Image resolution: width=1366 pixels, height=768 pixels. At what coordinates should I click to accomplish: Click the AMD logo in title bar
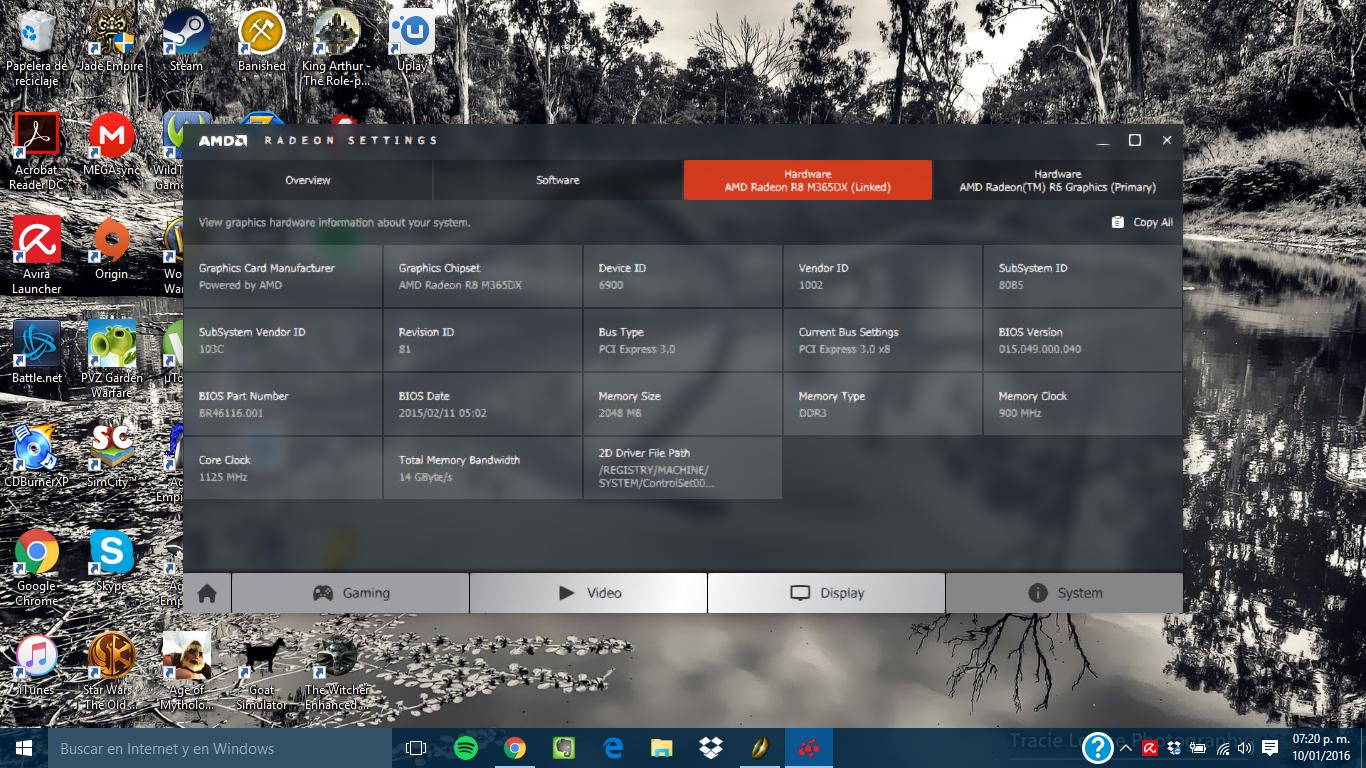pos(222,140)
